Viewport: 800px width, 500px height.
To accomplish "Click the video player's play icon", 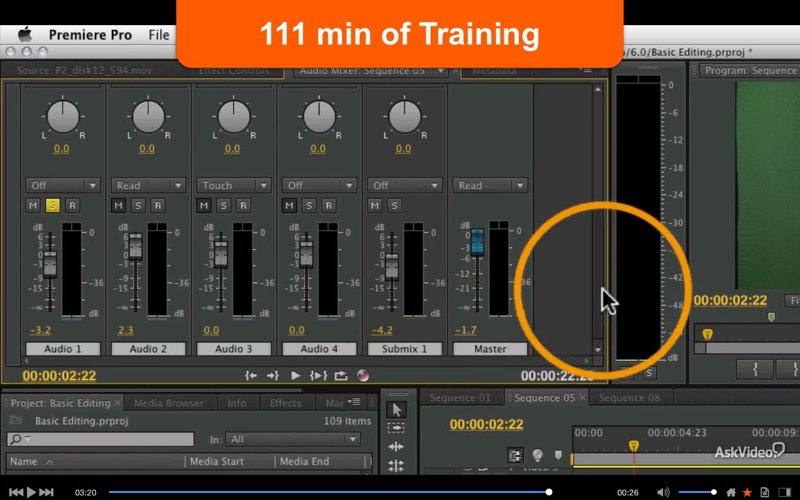I will [31, 492].
